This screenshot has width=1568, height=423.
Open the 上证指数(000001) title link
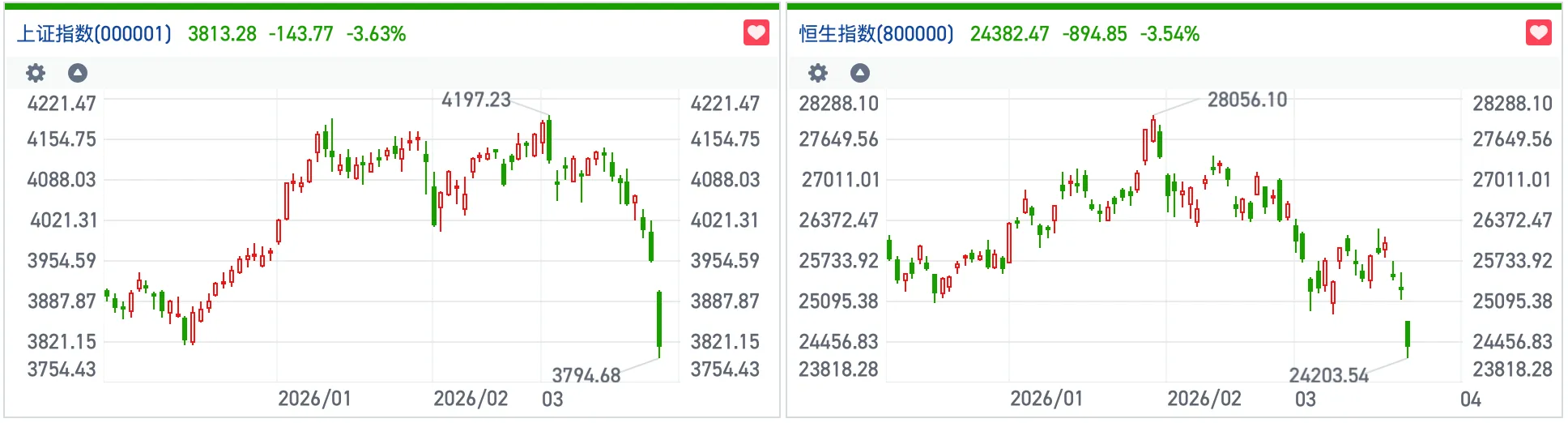(94, 34)
